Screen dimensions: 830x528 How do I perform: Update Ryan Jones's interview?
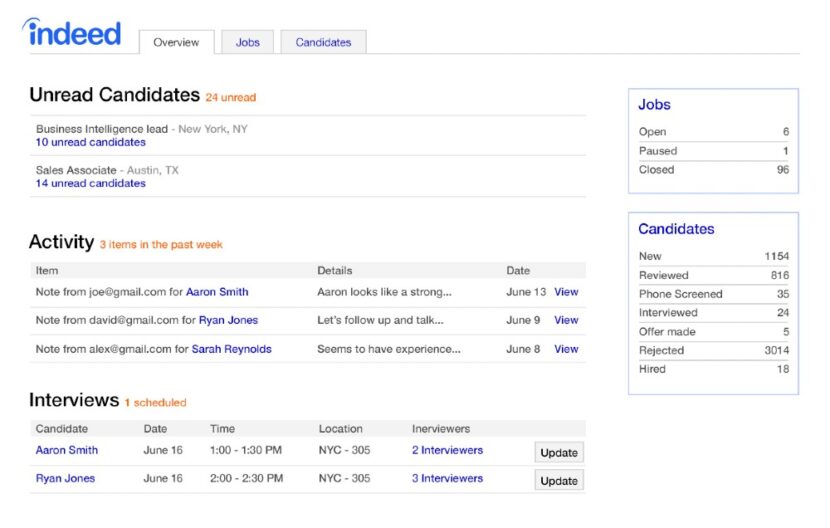[x=558, y=480]
